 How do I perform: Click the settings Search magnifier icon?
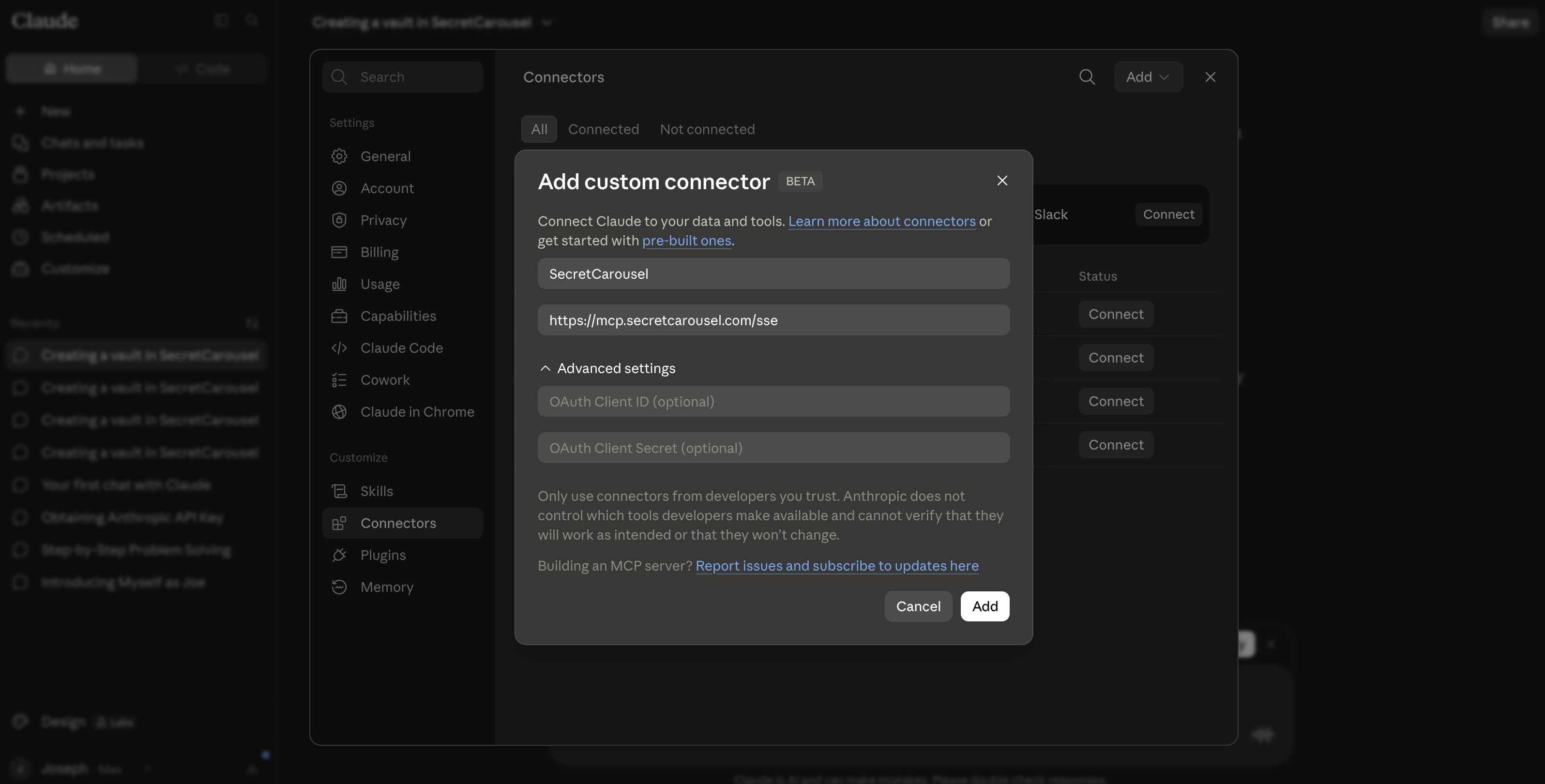point(339,77)
